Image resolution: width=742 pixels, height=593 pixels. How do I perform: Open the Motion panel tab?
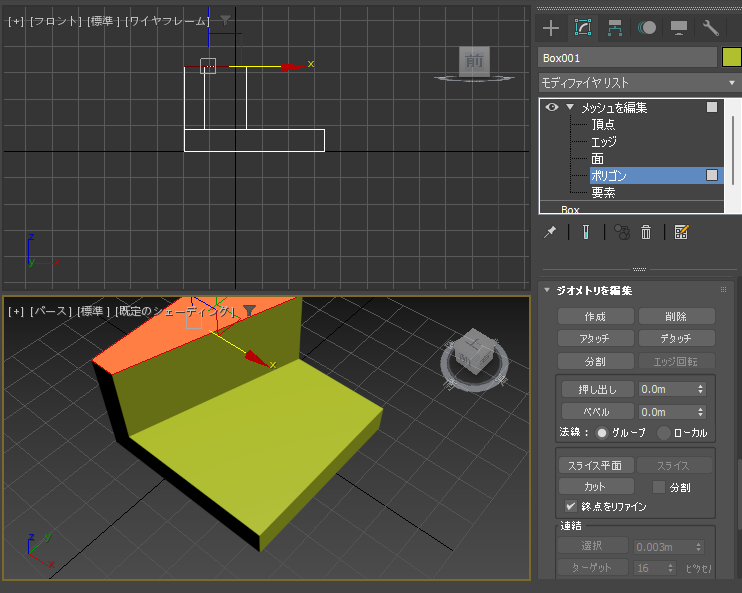647,28
